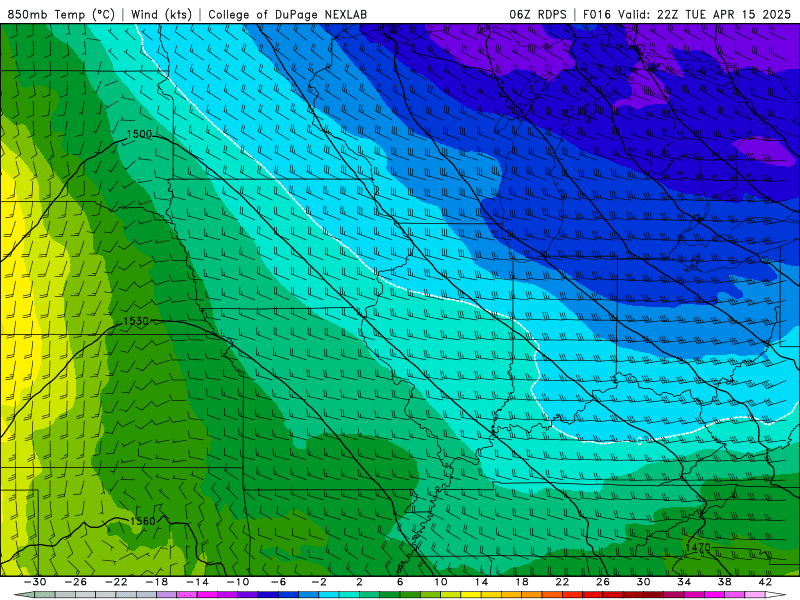Click the 22 color scale tick label

pyautogui.click(x=562, y=582)
